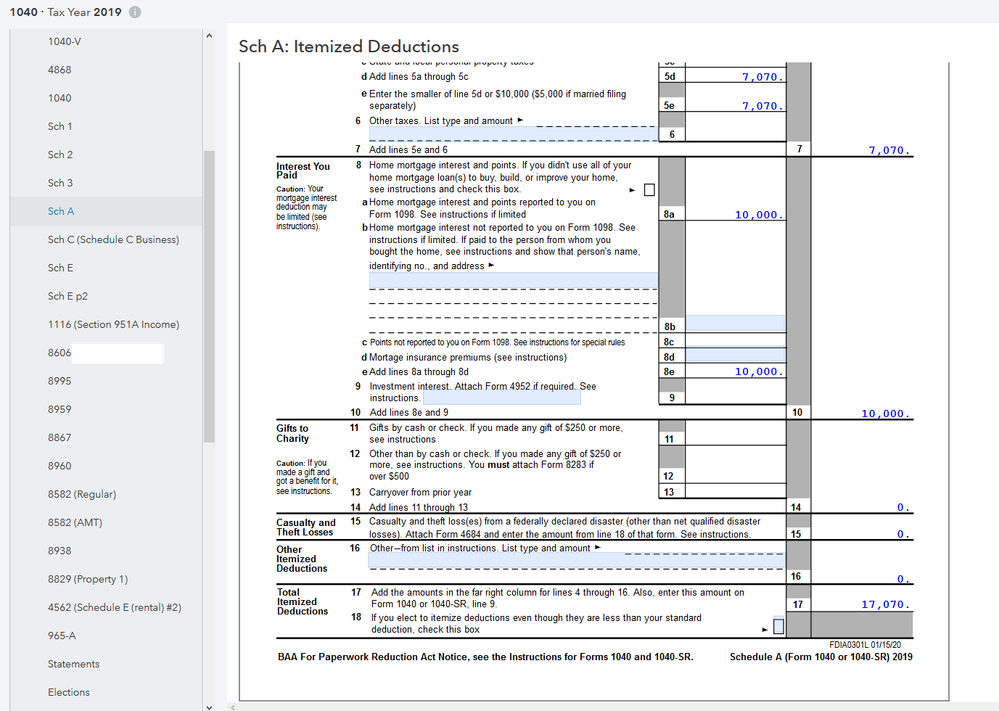Open Sch C (Schedule C Business) form

coord(113,240)
